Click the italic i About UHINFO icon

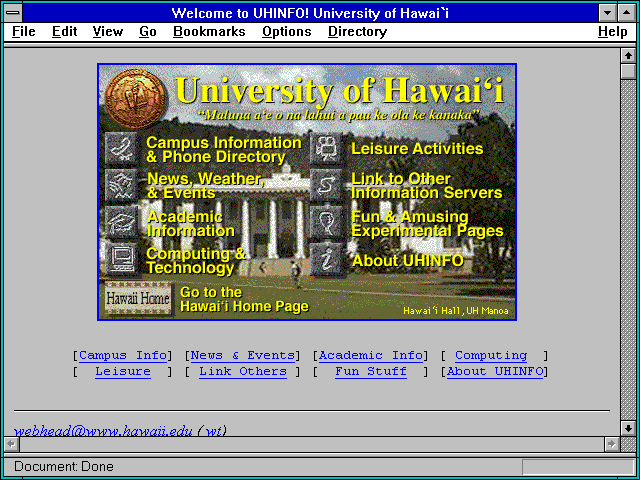click(326, 260)
